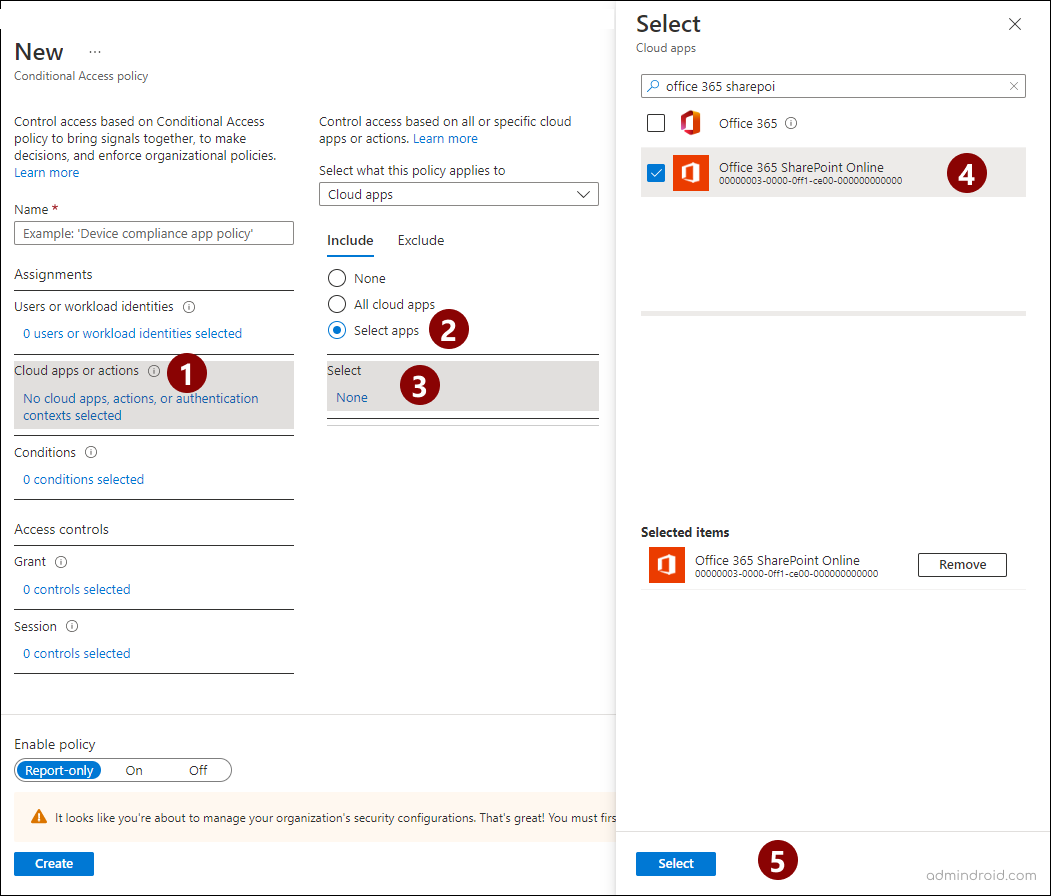Click the Office 365 SharePoint Online app icon

pyautogui.click(x=690, y=172)
